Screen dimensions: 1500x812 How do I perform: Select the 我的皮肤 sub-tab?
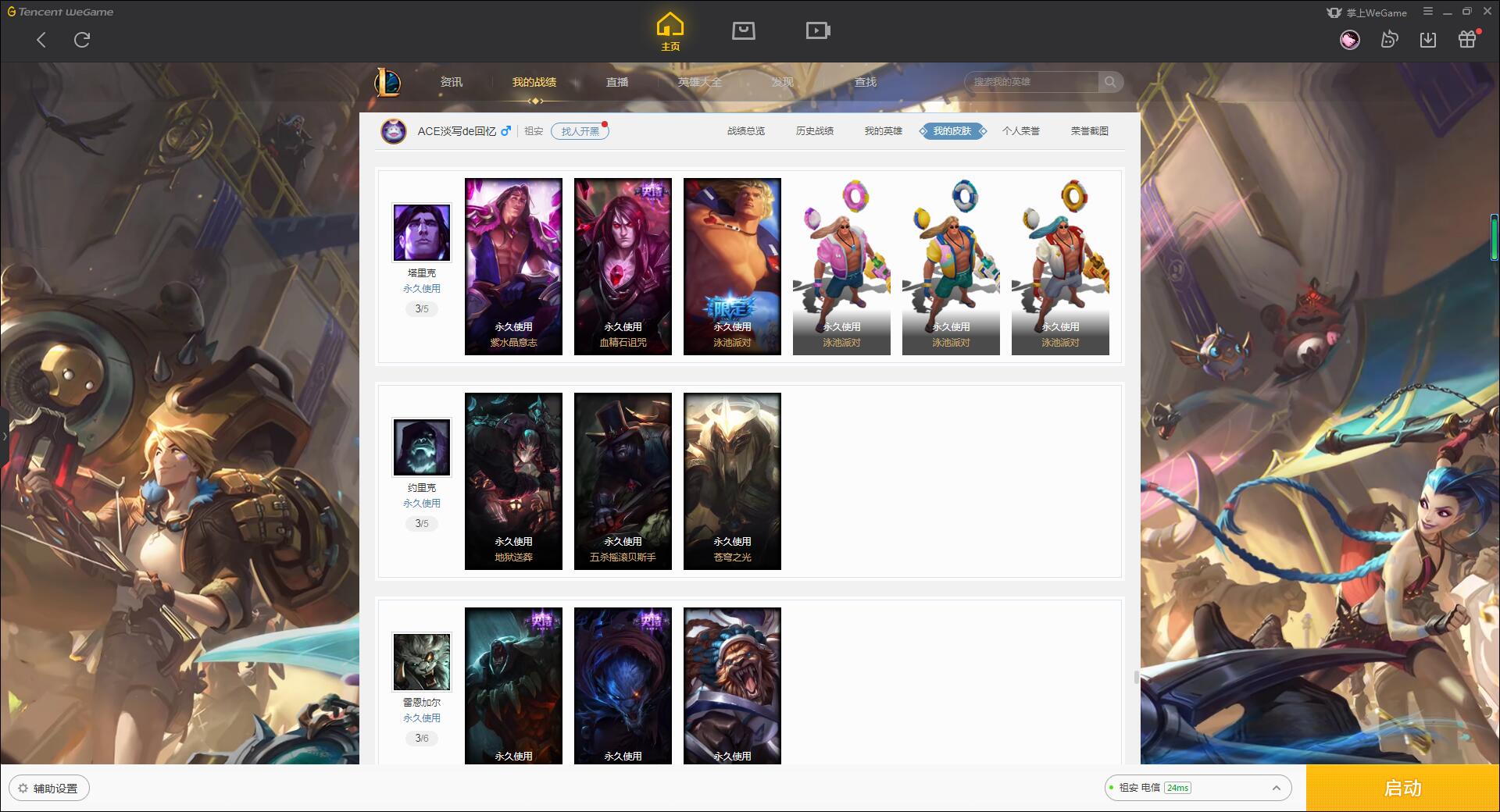coord(952,131)
